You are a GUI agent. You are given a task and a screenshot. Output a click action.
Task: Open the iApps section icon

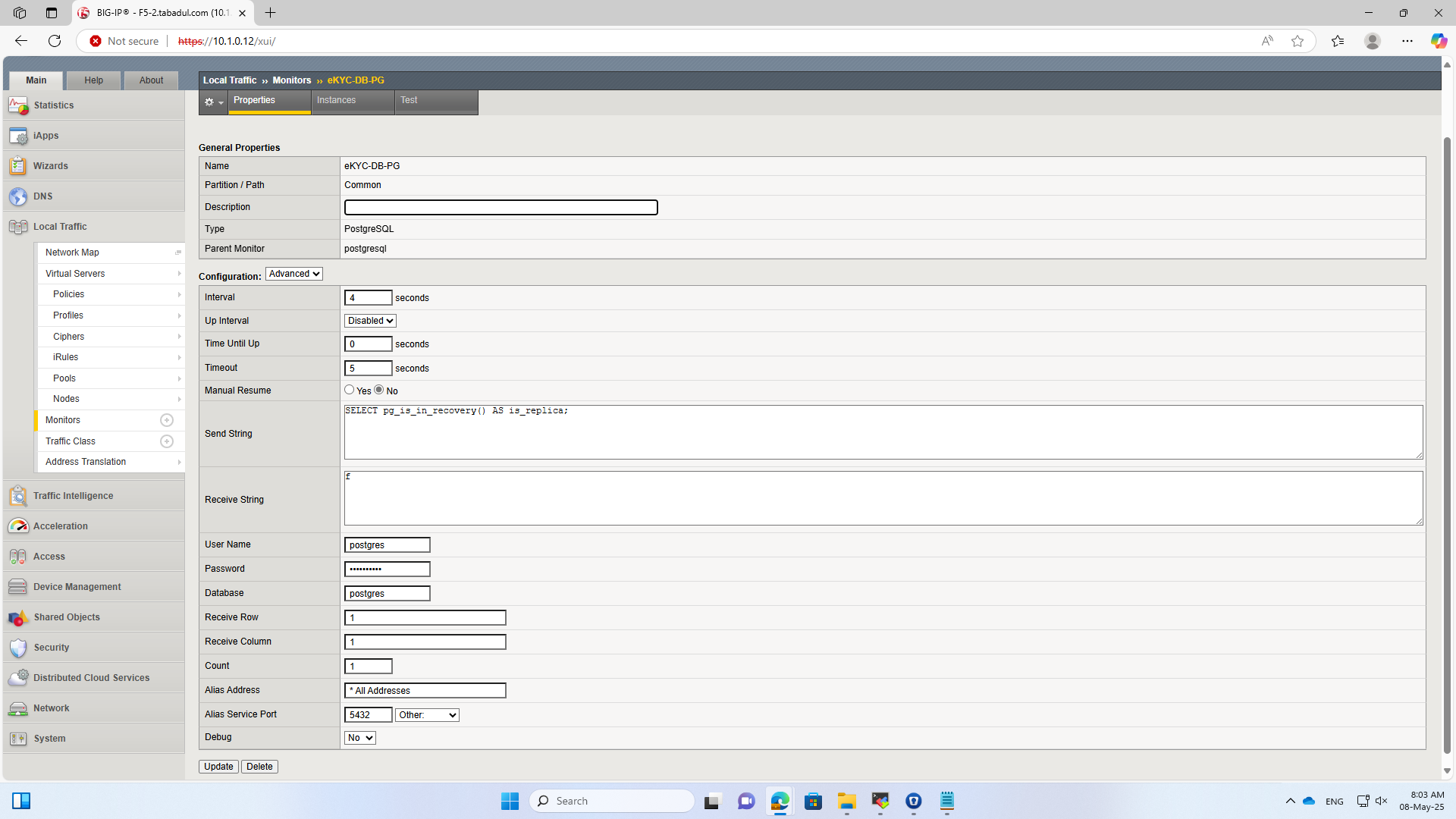(x=18, y=136)
